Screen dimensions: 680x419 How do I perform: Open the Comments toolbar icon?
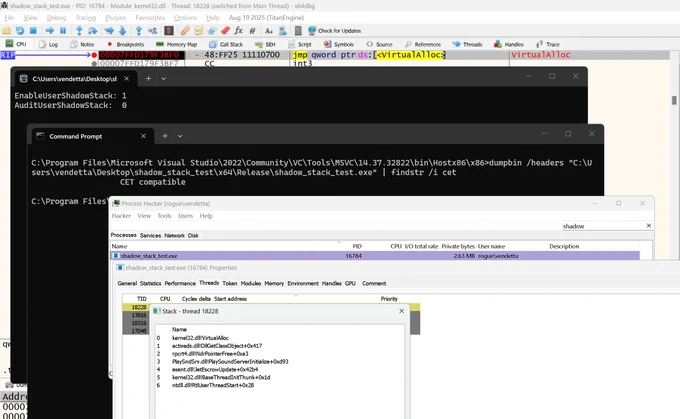coord(199,31)
